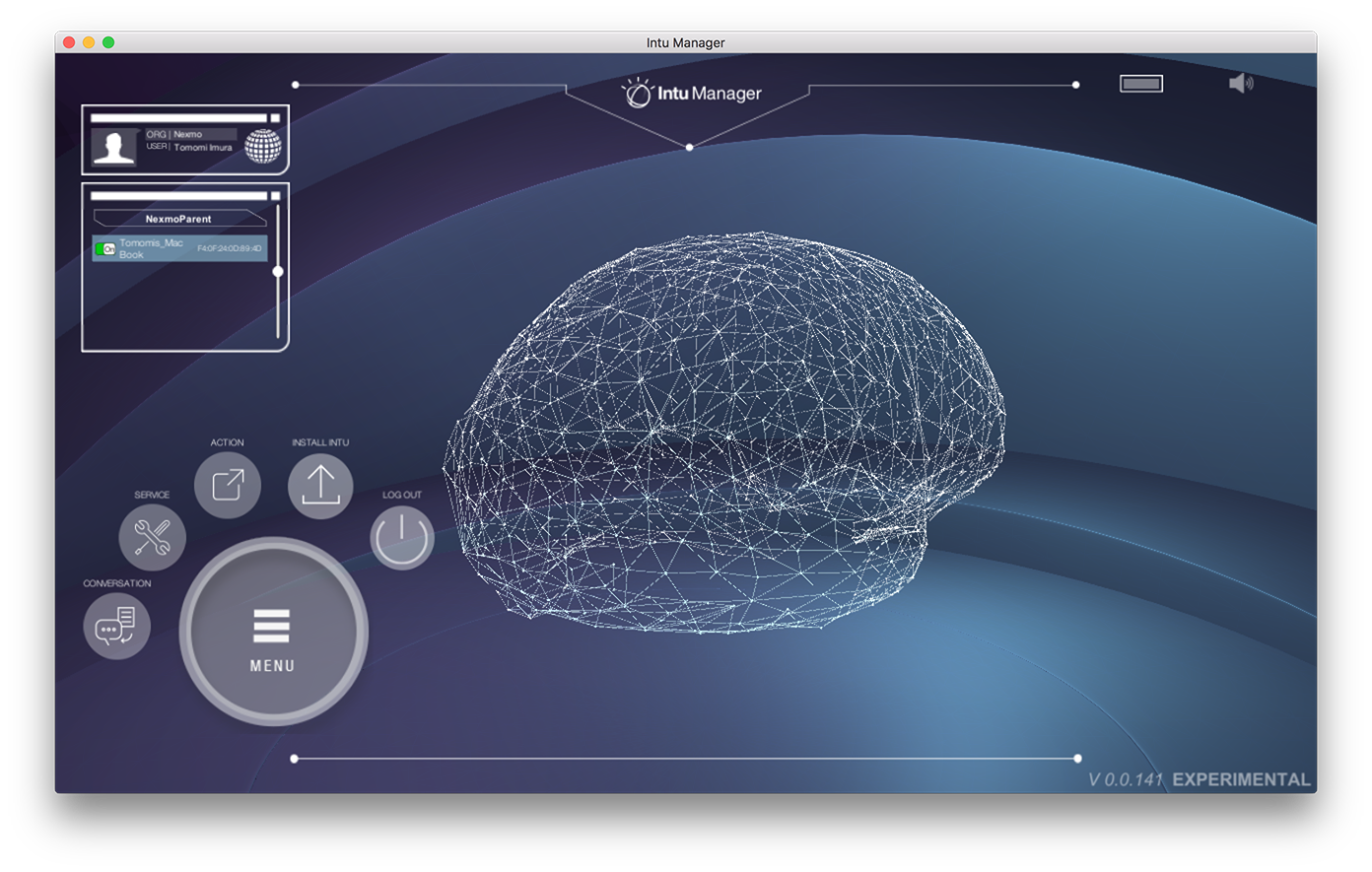
Task: Open the Action circular icon
Action: coord(228,485)
